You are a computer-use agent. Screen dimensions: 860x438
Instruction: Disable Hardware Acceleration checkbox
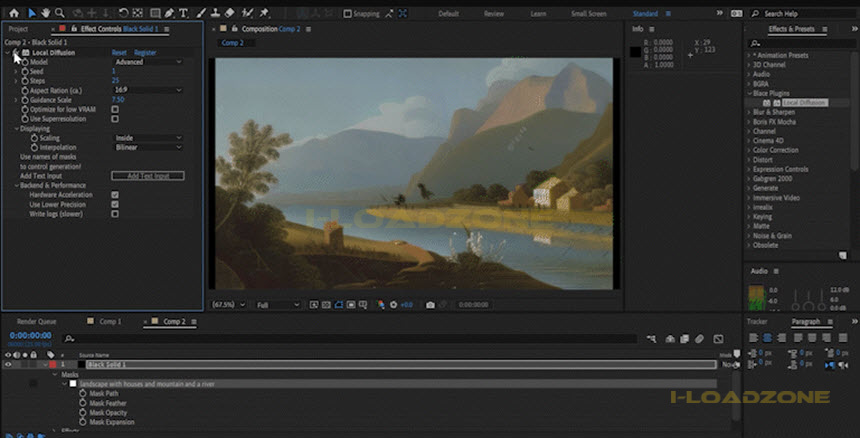point(115,195)
